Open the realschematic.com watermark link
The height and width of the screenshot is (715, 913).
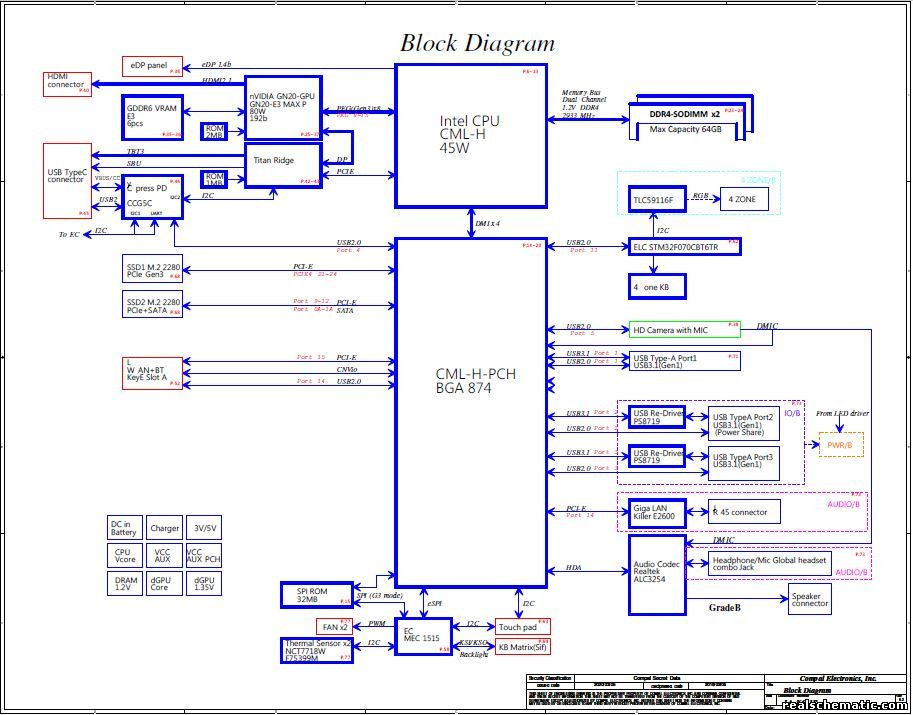coord(847,705)
